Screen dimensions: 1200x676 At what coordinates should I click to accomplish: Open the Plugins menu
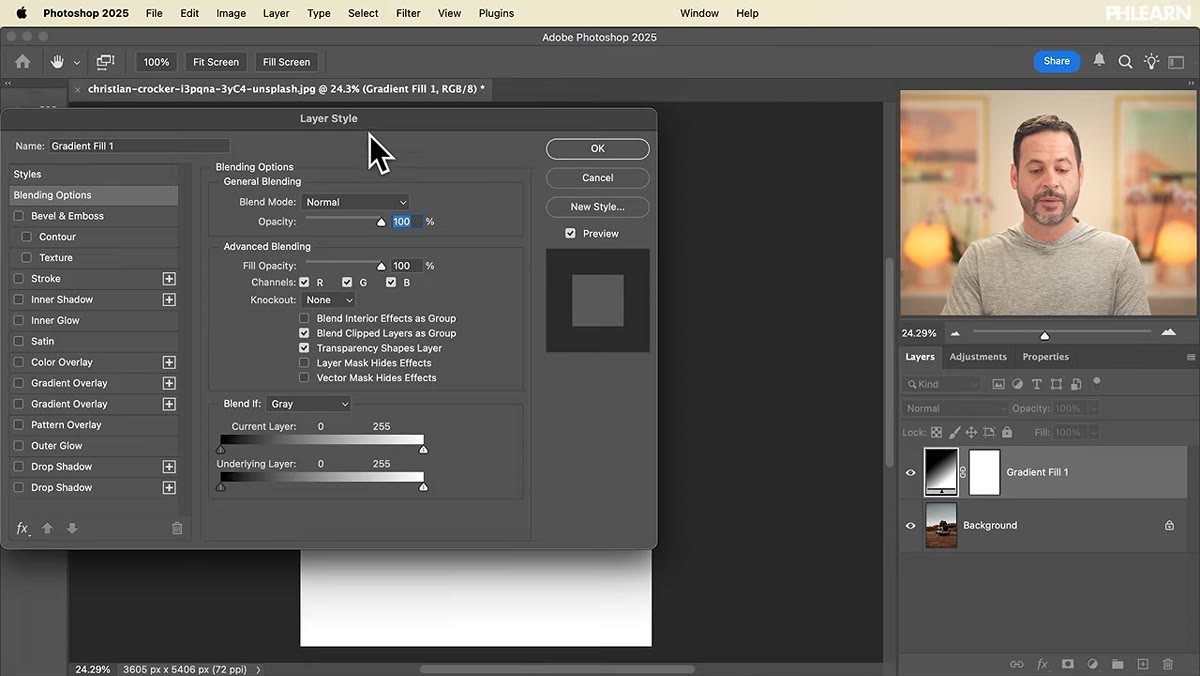point(496,13)
